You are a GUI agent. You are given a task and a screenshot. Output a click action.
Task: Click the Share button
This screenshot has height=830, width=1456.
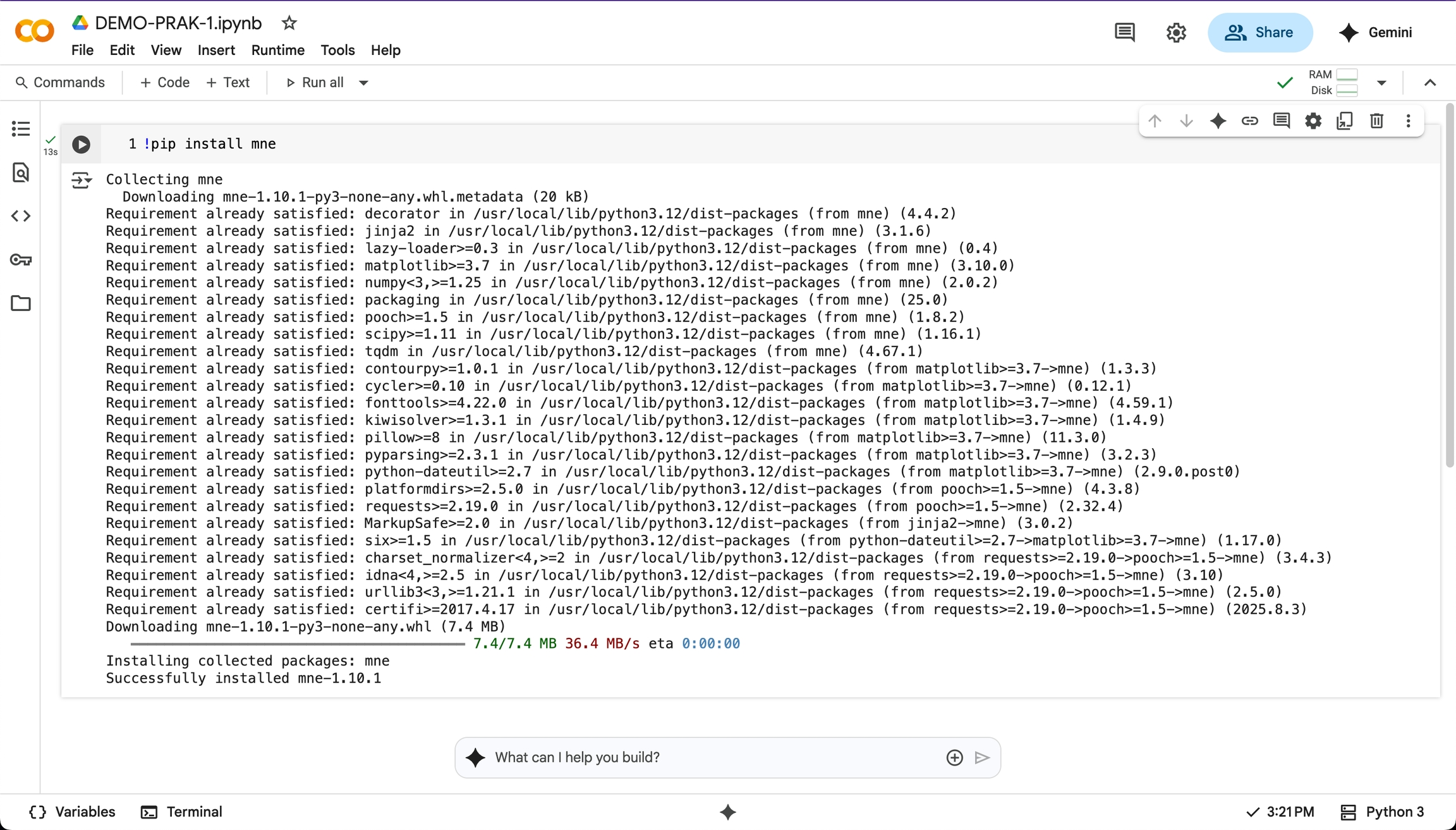coord(1259,32)
